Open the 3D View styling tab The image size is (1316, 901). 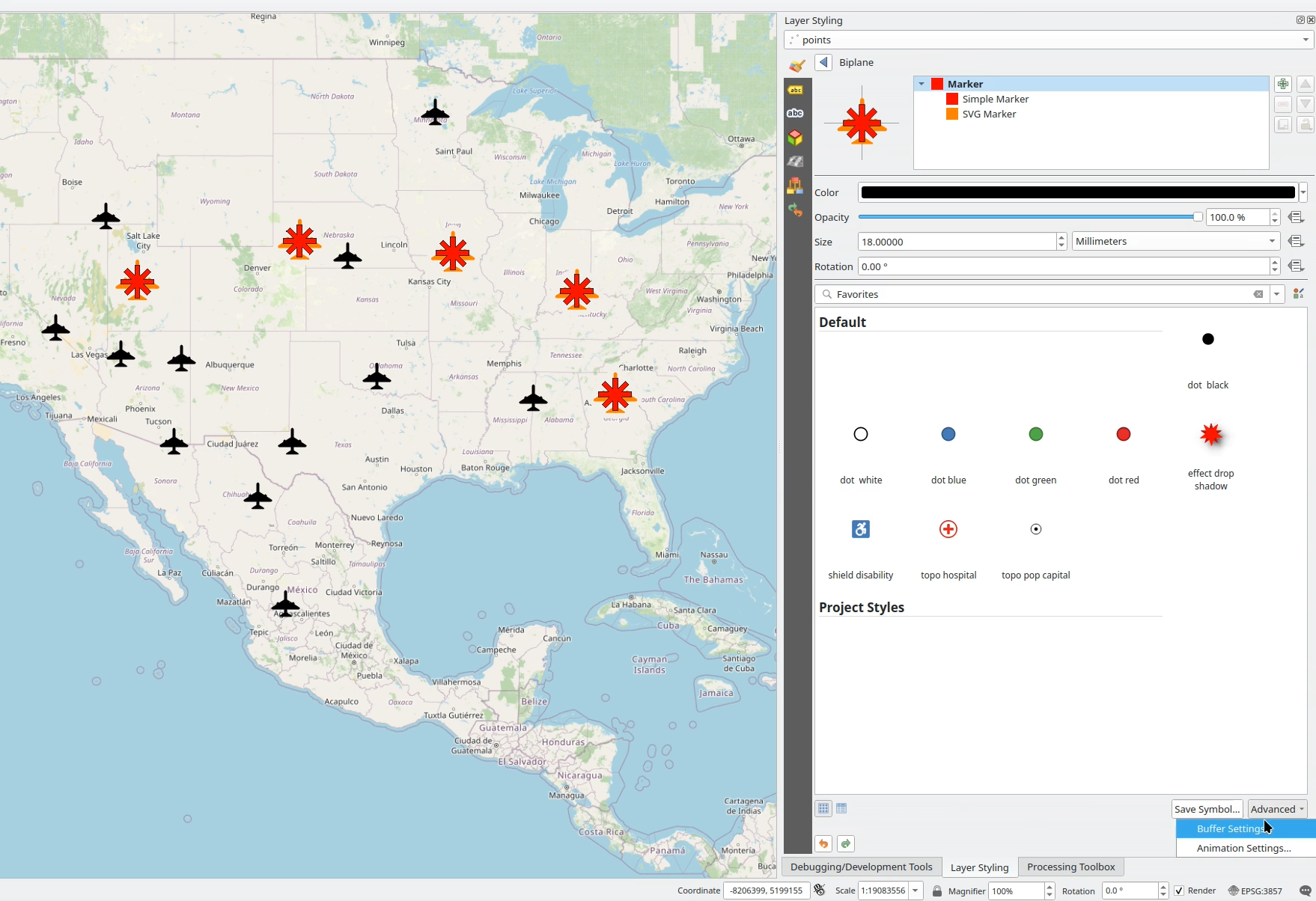point(795,138)
